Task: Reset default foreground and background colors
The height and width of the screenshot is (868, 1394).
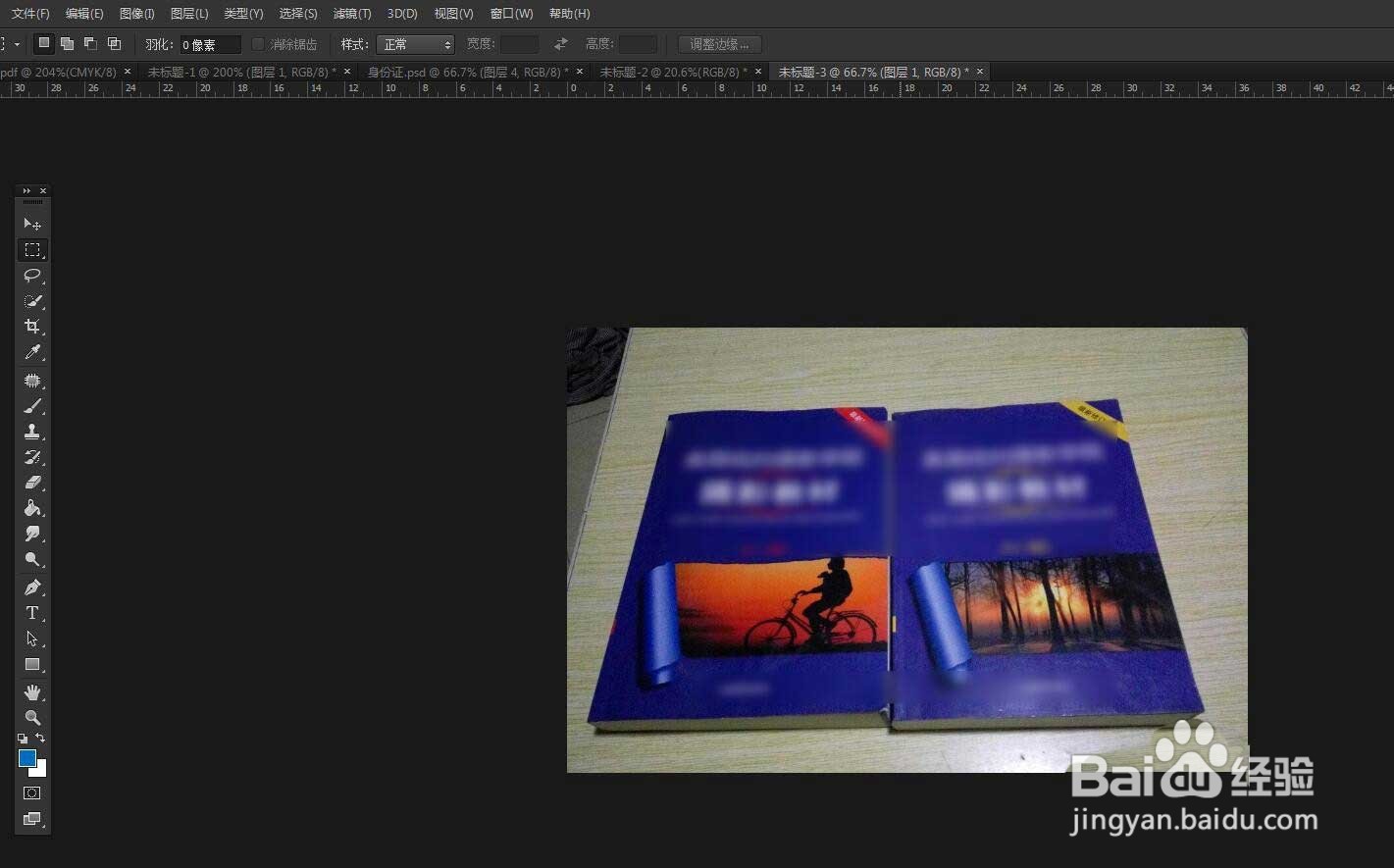Action: click(x=23, y=739)
